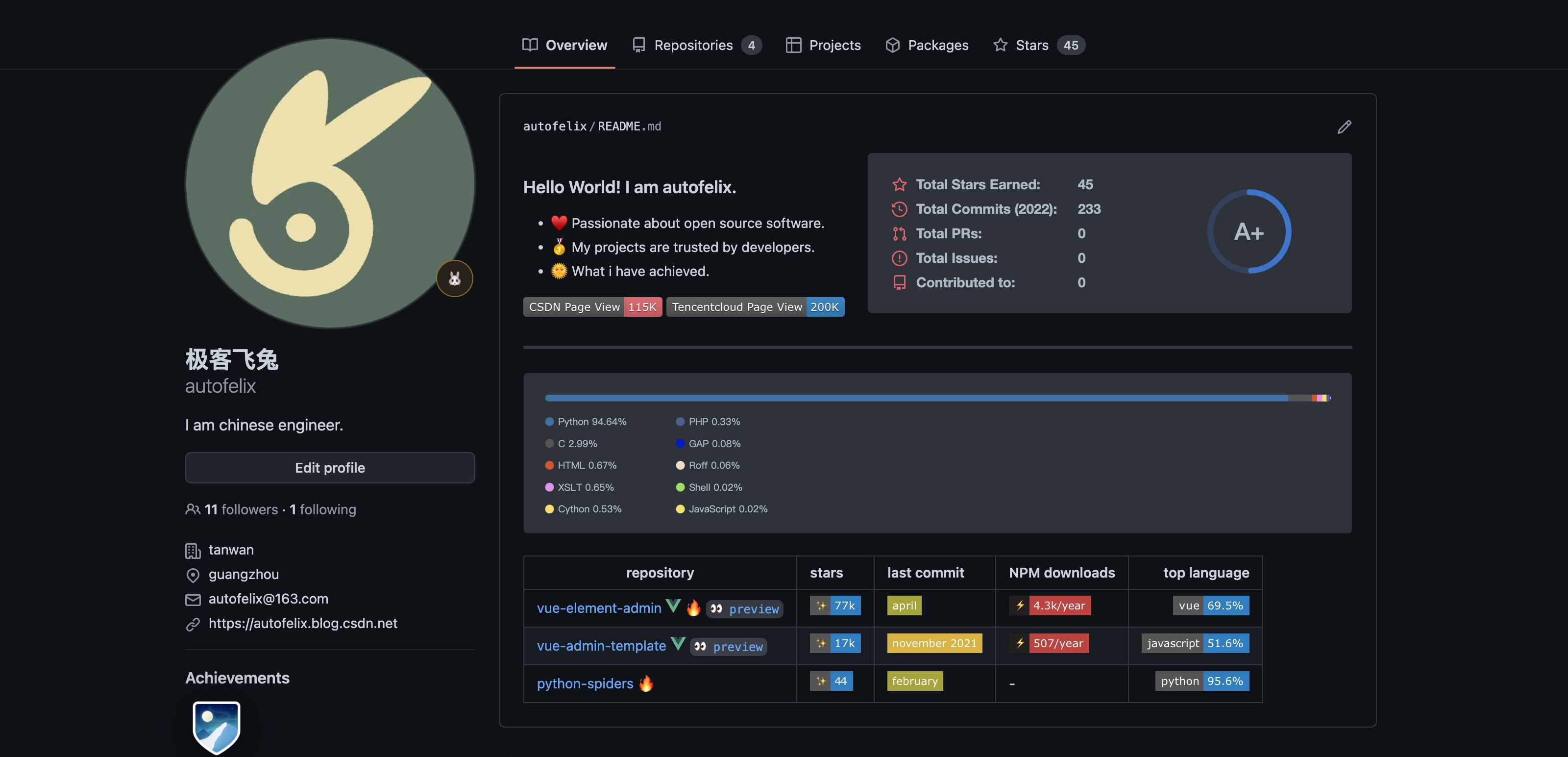Click the rabbit status emoji badge on avatar

point(455,278)
